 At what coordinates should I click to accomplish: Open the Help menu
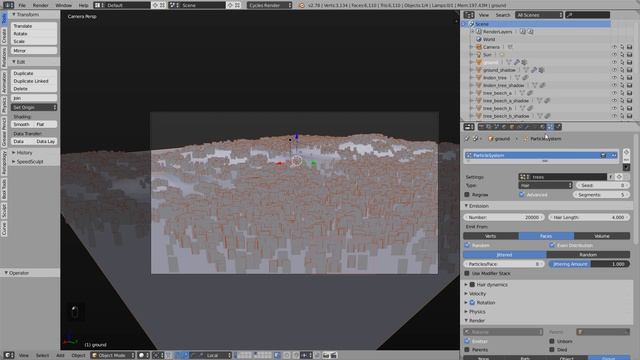tap(83, 5)
